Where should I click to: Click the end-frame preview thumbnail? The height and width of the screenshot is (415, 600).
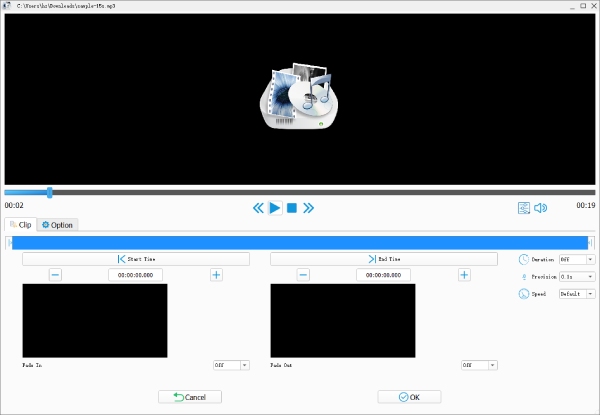pyautogui.click(x=343, y=321)
